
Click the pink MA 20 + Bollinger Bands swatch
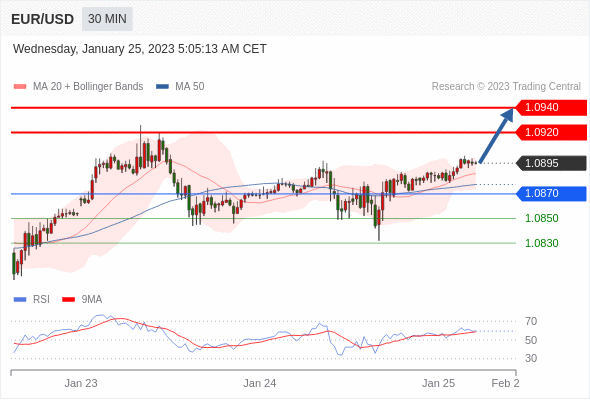[20, 87]
